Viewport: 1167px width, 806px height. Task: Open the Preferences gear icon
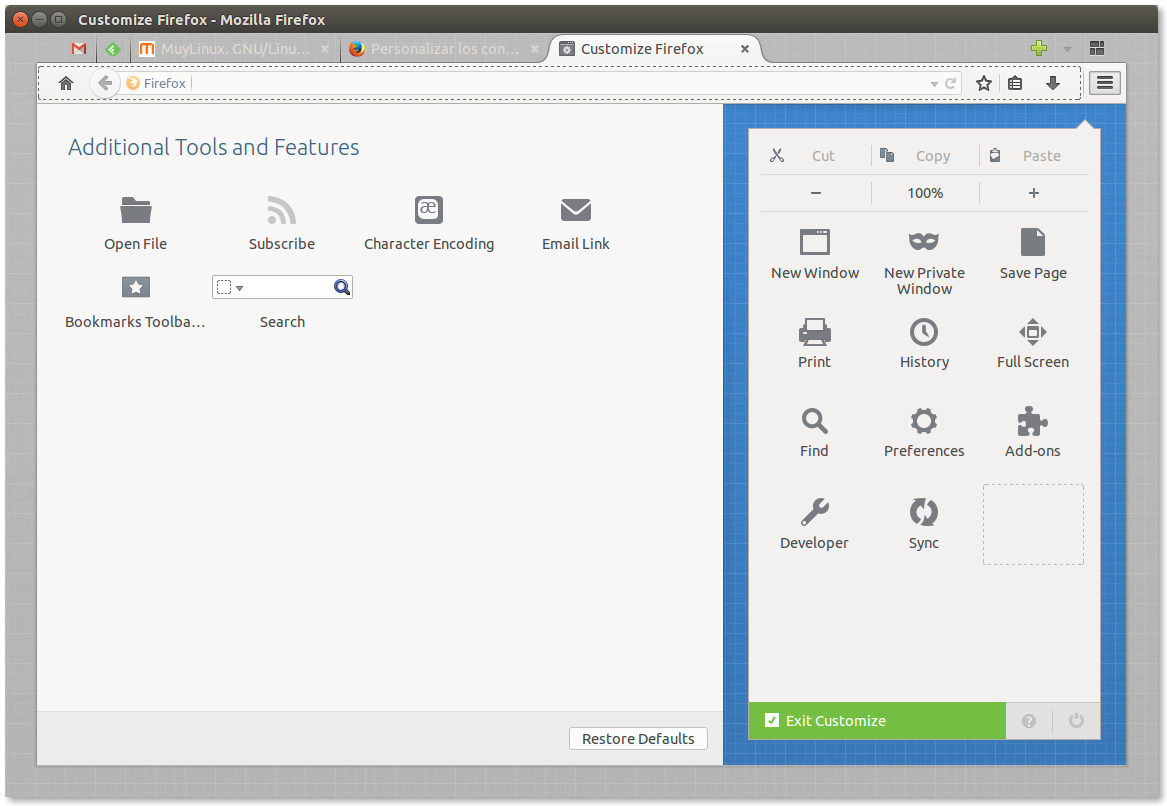click(924, 421)
